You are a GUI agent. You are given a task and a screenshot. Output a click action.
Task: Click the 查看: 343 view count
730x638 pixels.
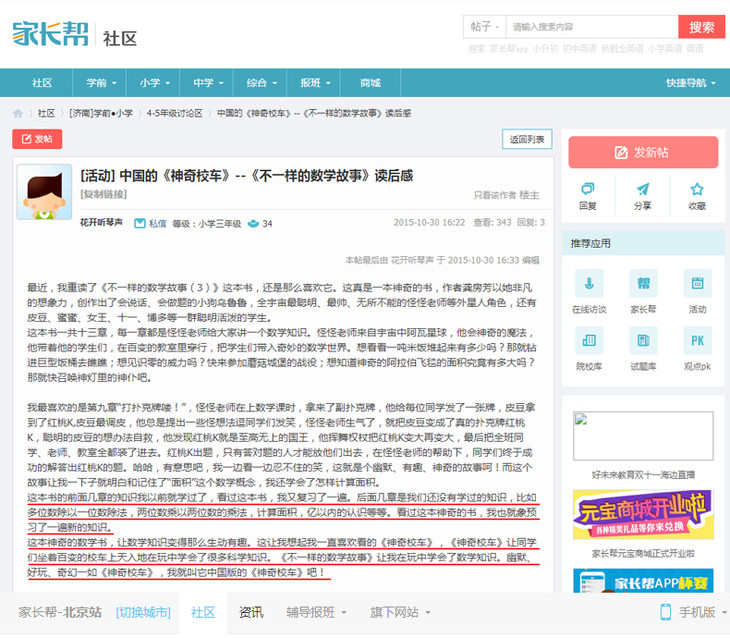[x=492, y=223]
